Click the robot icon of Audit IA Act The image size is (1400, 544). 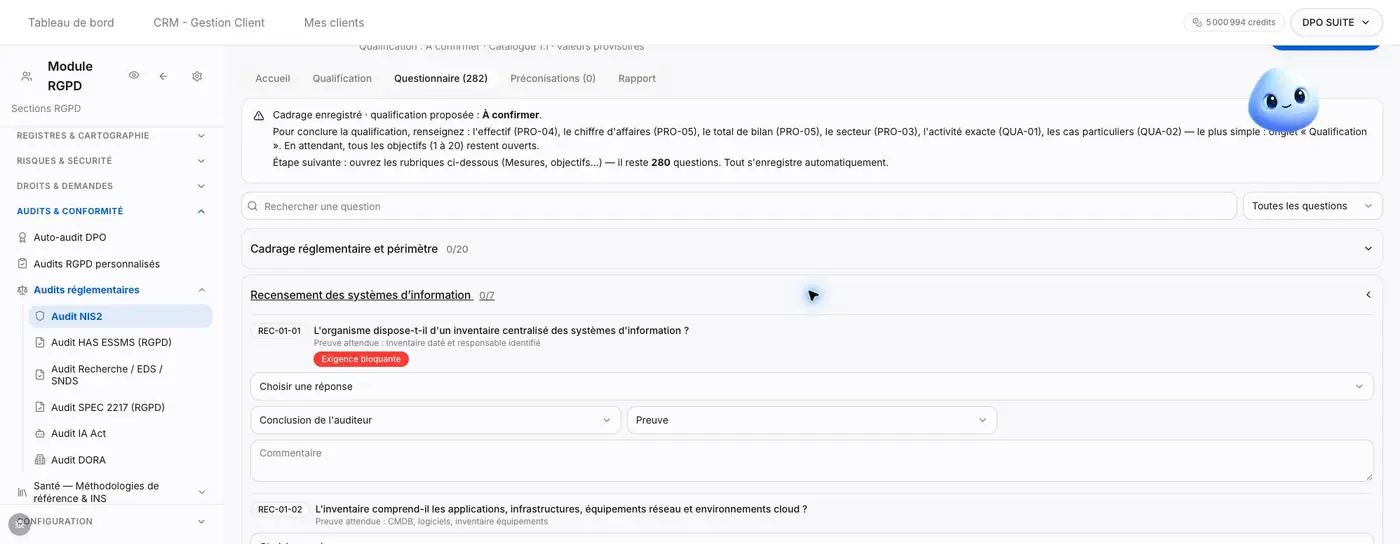tap(40, 434)
